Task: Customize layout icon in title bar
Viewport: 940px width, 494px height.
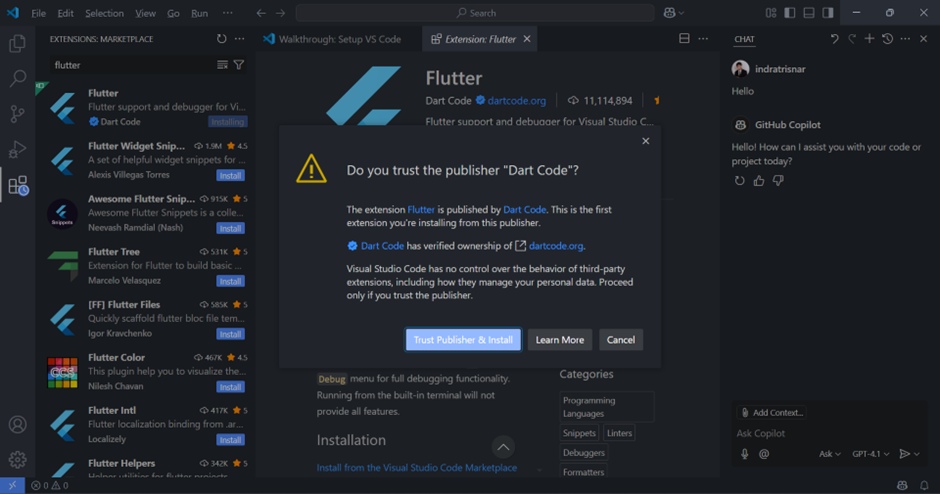Action: (x=771, y=13)
